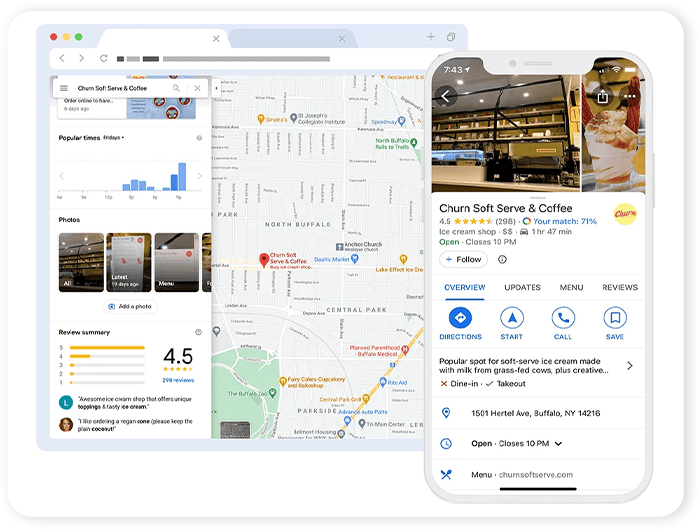Open a new browser tab with plus

pos(431,37)
